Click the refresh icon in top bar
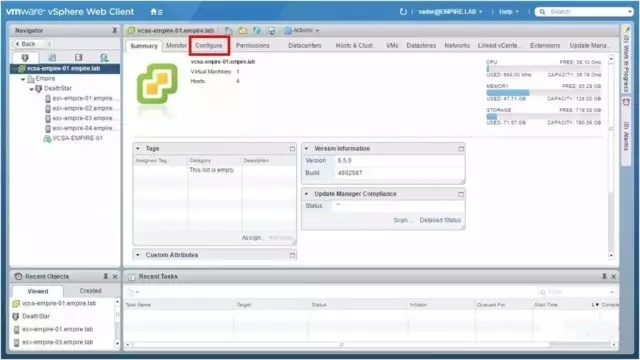 403,12
